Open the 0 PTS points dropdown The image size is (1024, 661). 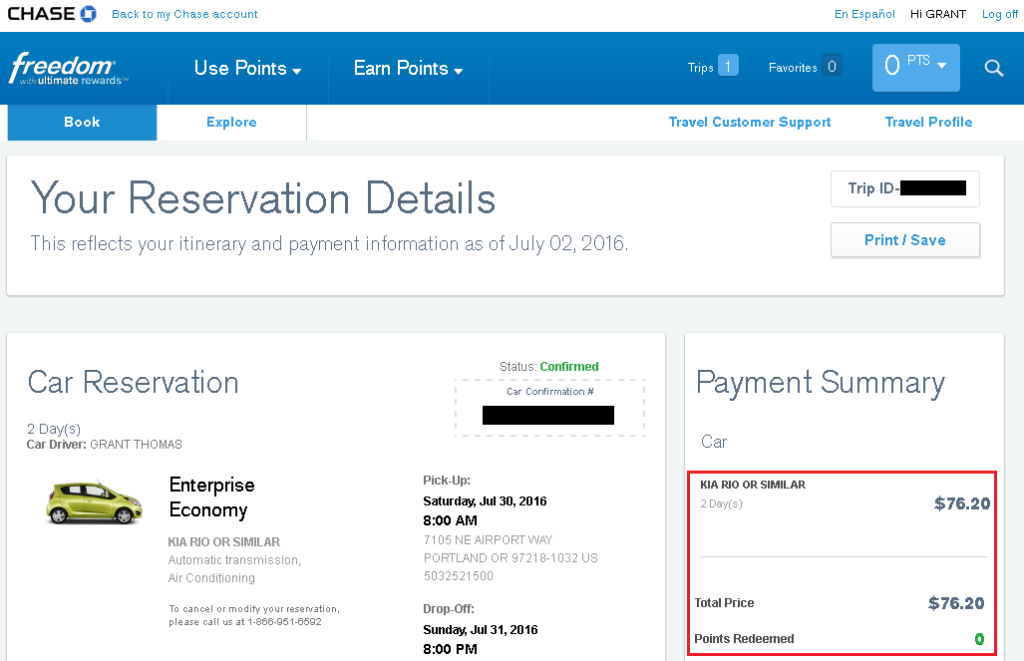(x=915, y=66)
